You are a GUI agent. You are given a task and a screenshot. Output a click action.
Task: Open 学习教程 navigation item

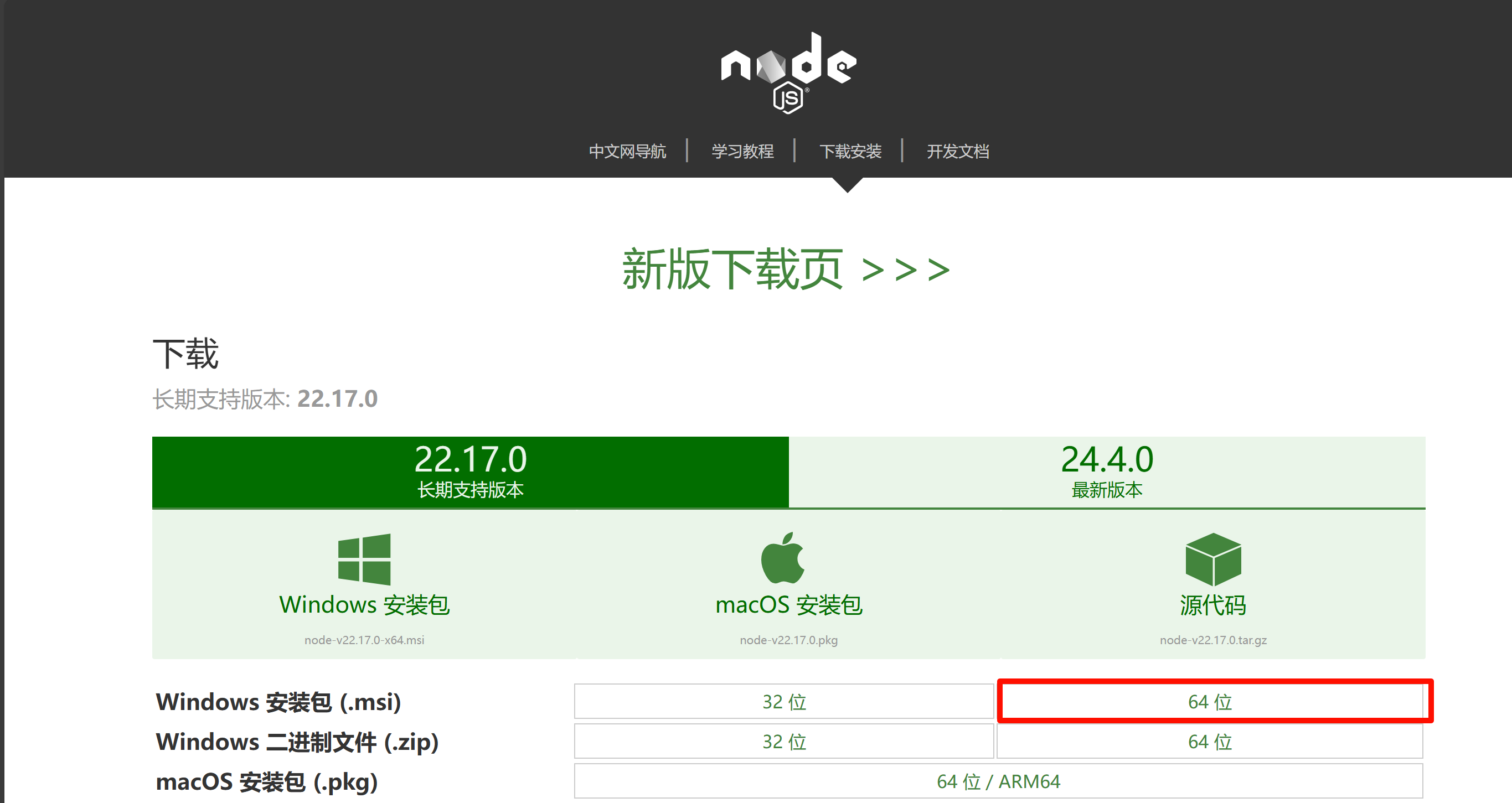(742, 151)
